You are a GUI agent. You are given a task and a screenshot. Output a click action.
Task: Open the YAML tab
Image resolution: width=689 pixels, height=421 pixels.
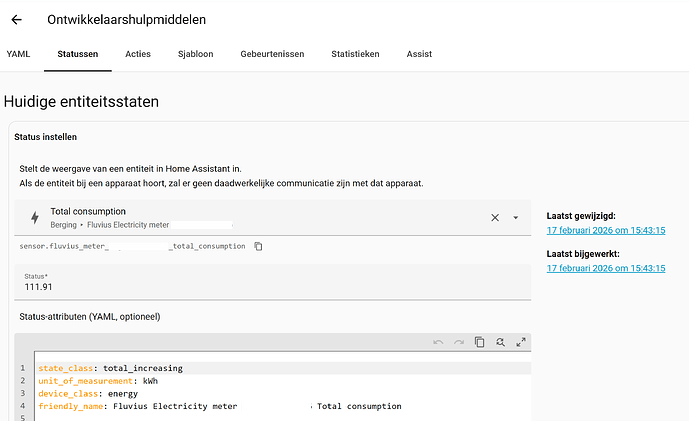[18, 54]
